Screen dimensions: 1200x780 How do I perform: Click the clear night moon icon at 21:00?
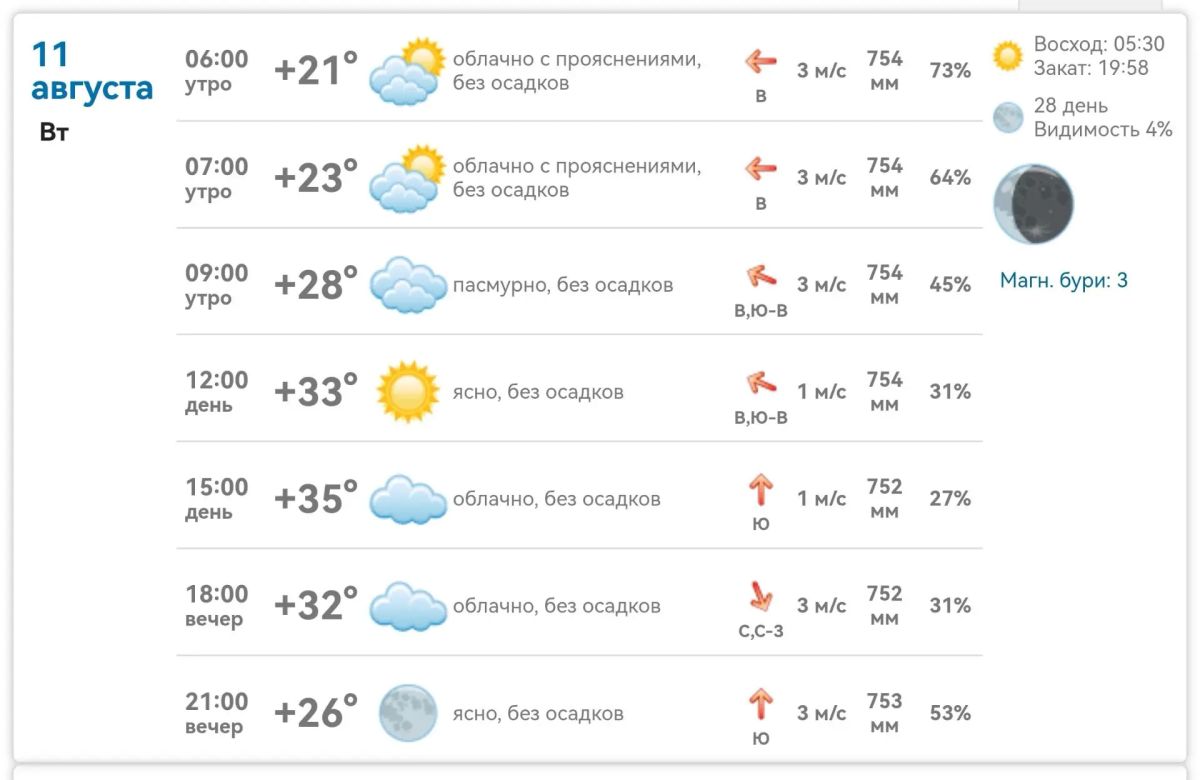408,713
